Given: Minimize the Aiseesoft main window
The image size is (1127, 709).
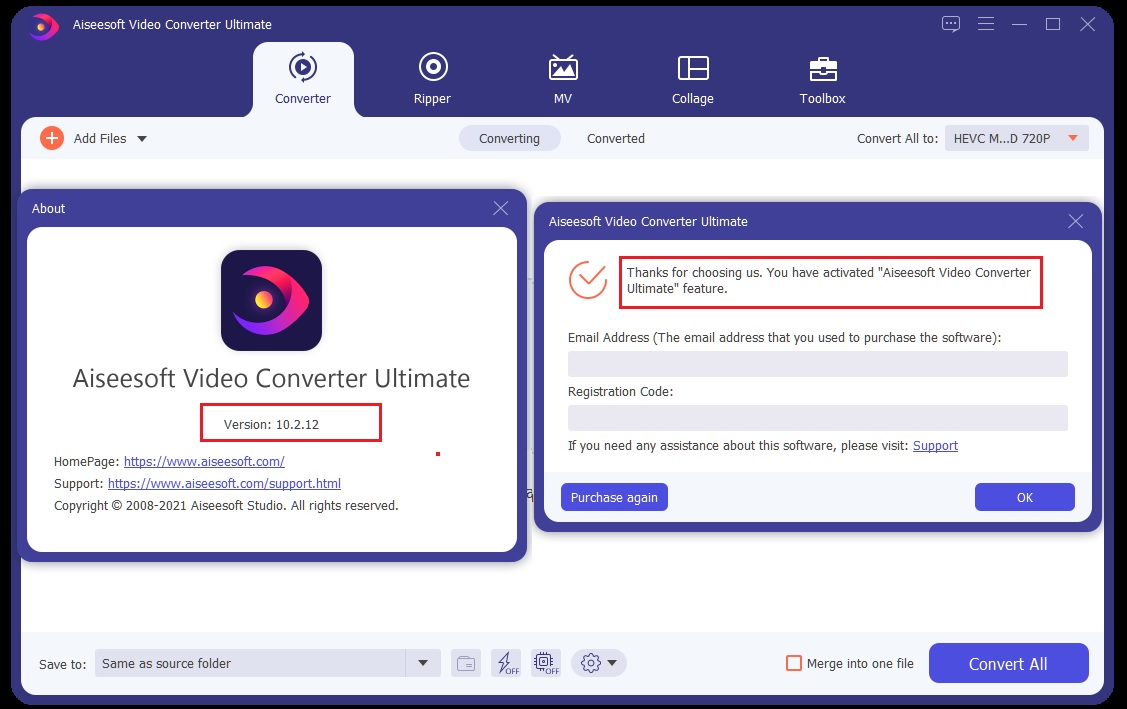Looking at the screenshot, I should (x=1019, y=24).
